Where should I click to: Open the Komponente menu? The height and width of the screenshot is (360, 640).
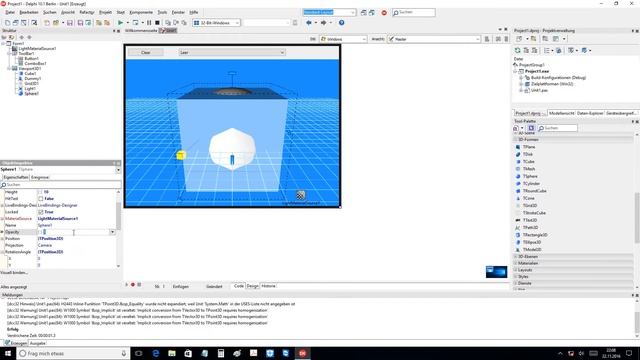pyautogui.click(x=141, y=13)
